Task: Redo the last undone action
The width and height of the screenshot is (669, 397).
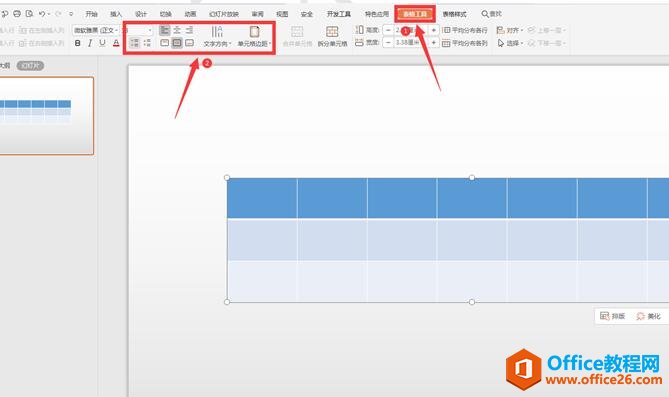Action: pyautogui.click(x=58, y=14)
